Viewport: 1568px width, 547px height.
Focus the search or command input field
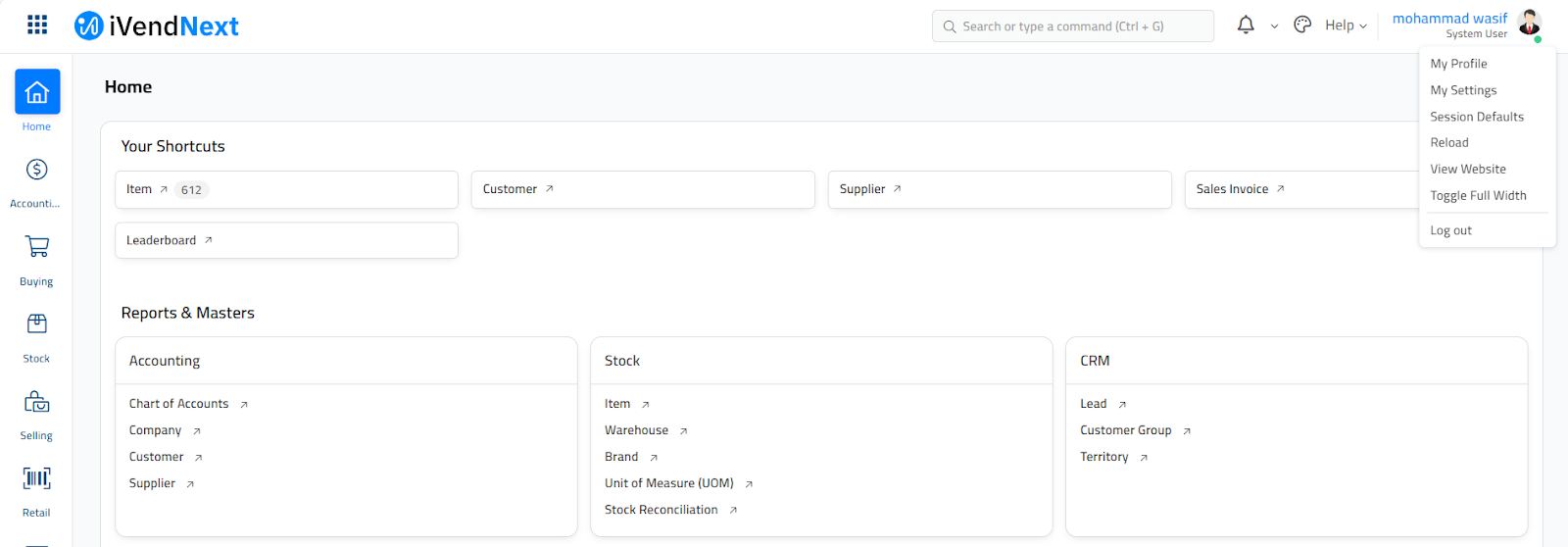[1072, 26]
